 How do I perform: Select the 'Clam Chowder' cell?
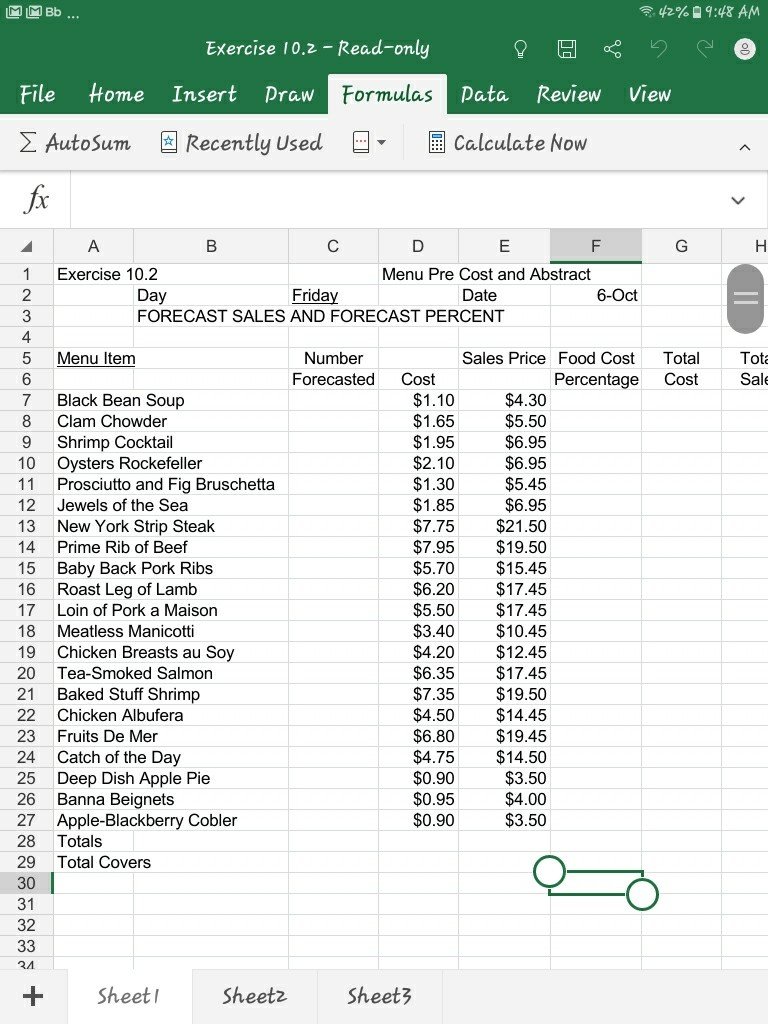click(112, 421)
